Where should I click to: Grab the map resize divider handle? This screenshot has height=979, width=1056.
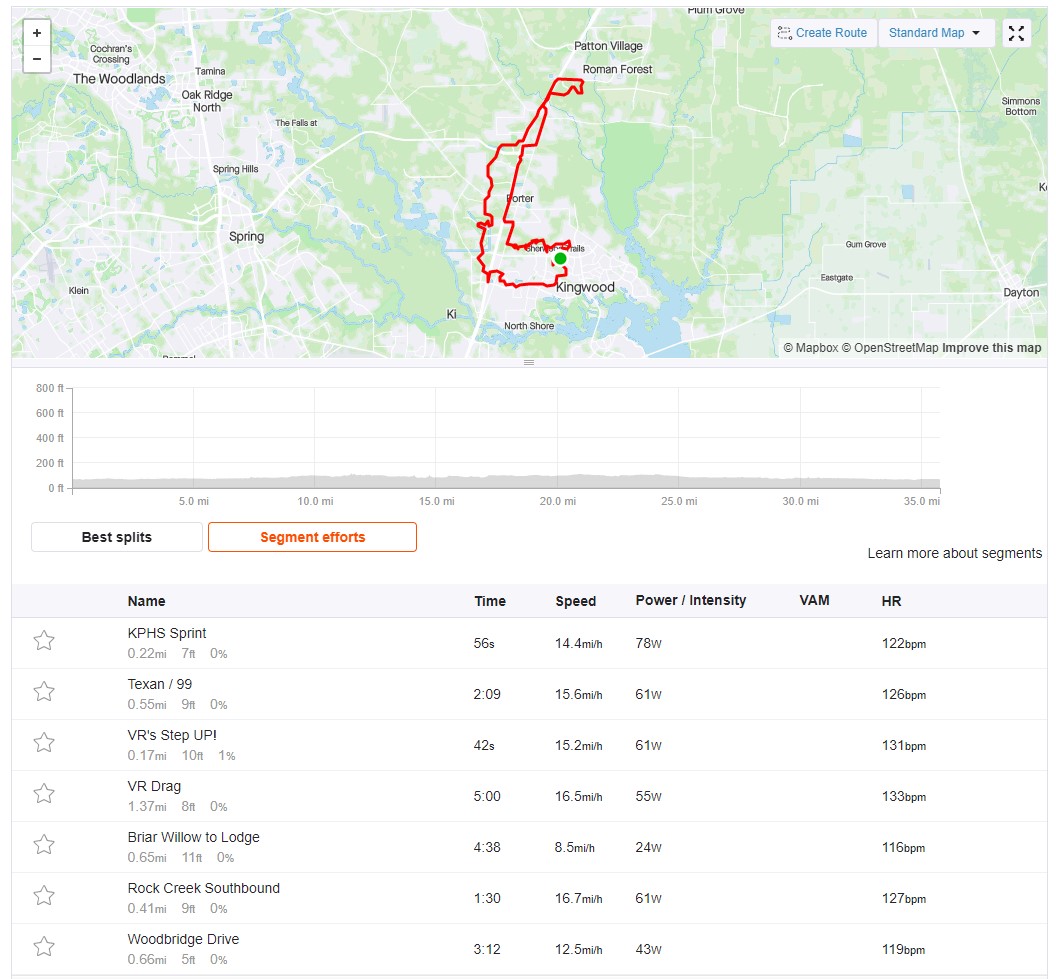click(x=529, y=362)
